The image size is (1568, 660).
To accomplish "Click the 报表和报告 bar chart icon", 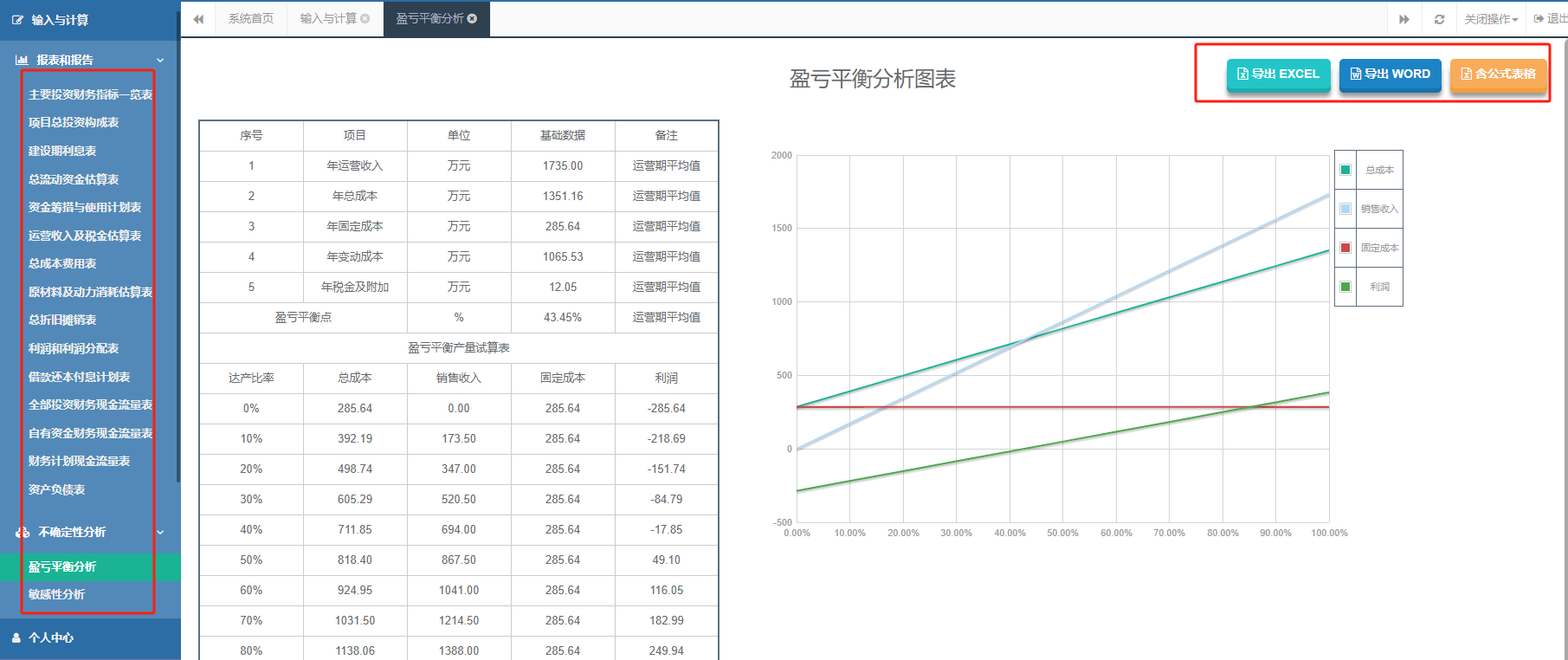I will 22,60.
